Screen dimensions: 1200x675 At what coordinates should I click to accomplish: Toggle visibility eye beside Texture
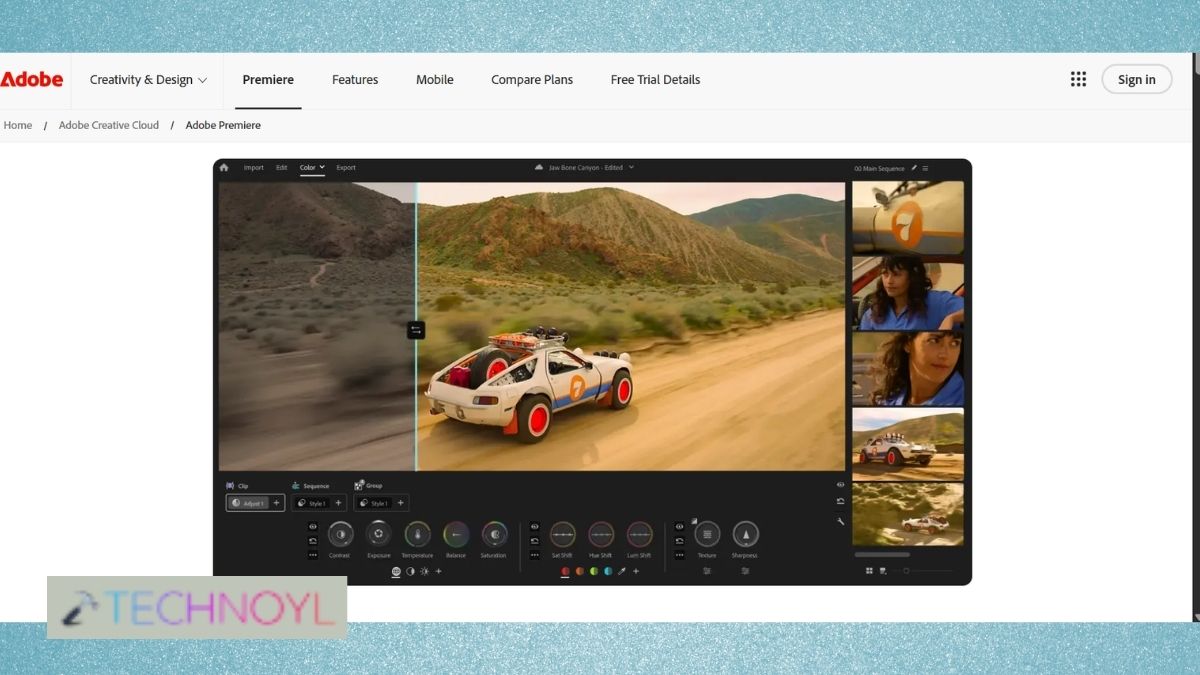coord(680,526)
